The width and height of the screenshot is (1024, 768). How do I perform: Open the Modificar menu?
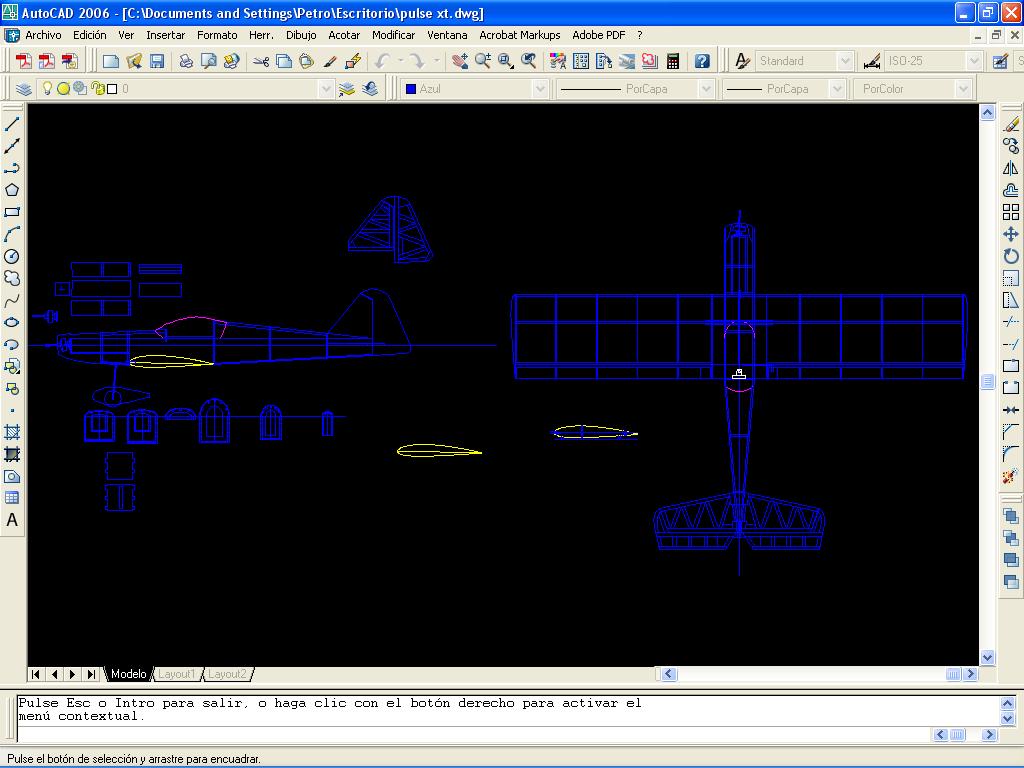[x=393, y=35]
